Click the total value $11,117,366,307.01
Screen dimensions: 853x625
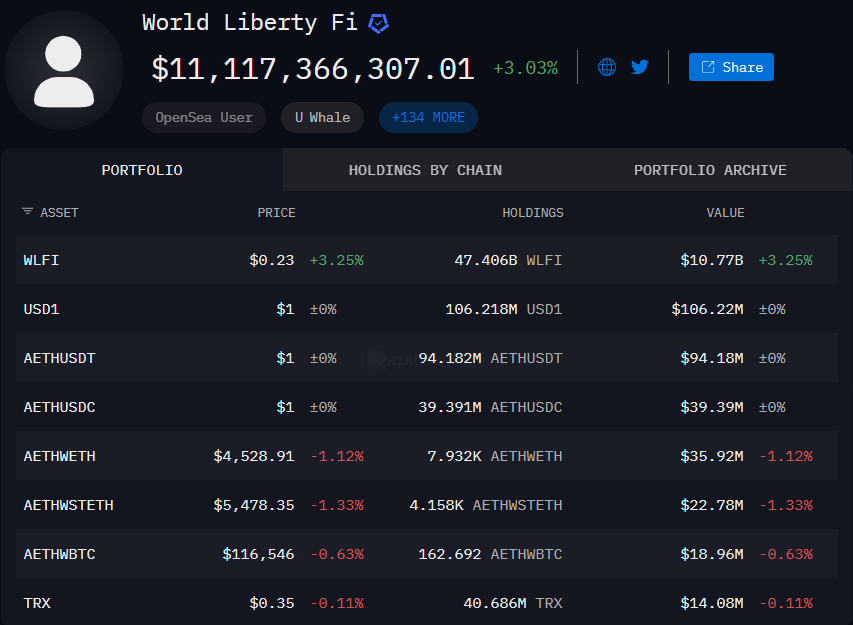pos(313,69)
